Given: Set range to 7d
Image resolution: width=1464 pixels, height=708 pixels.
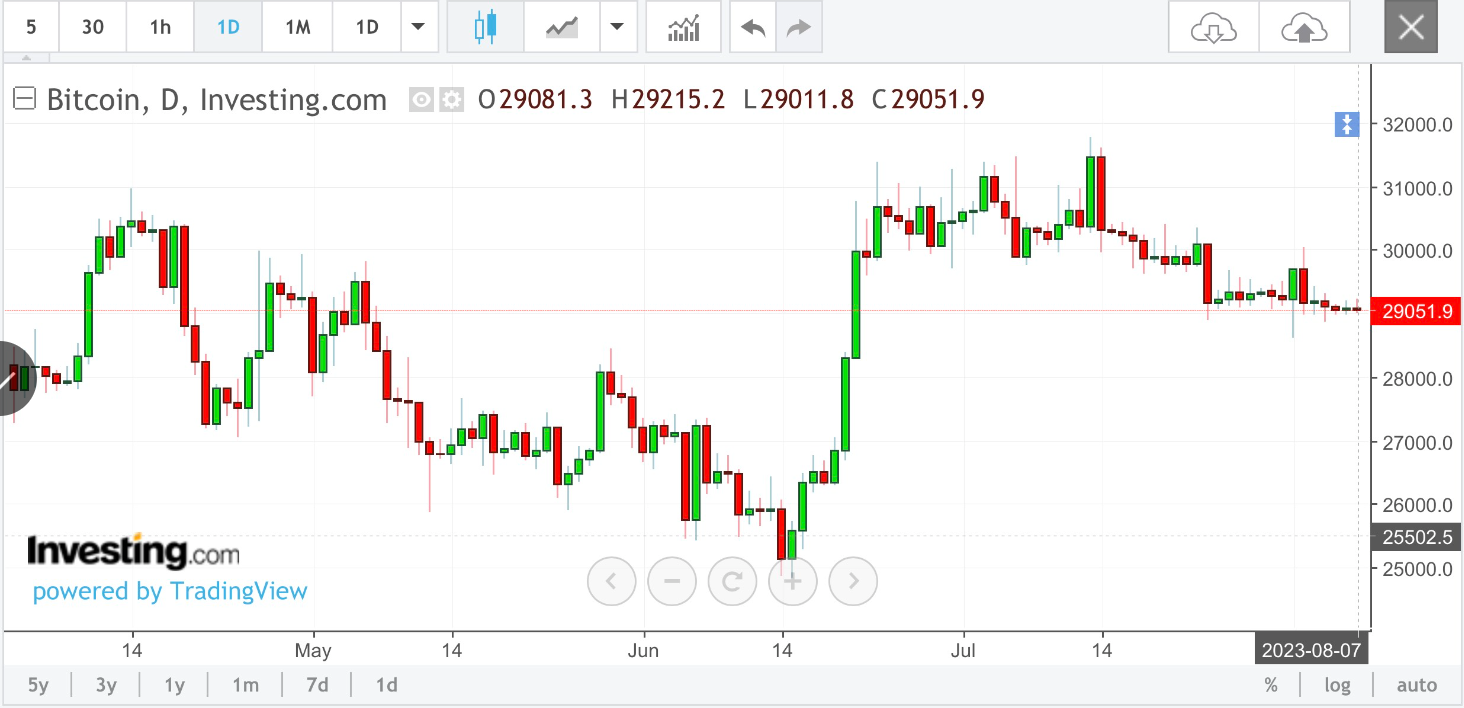Looking at the screenshot, I should 317,685.
